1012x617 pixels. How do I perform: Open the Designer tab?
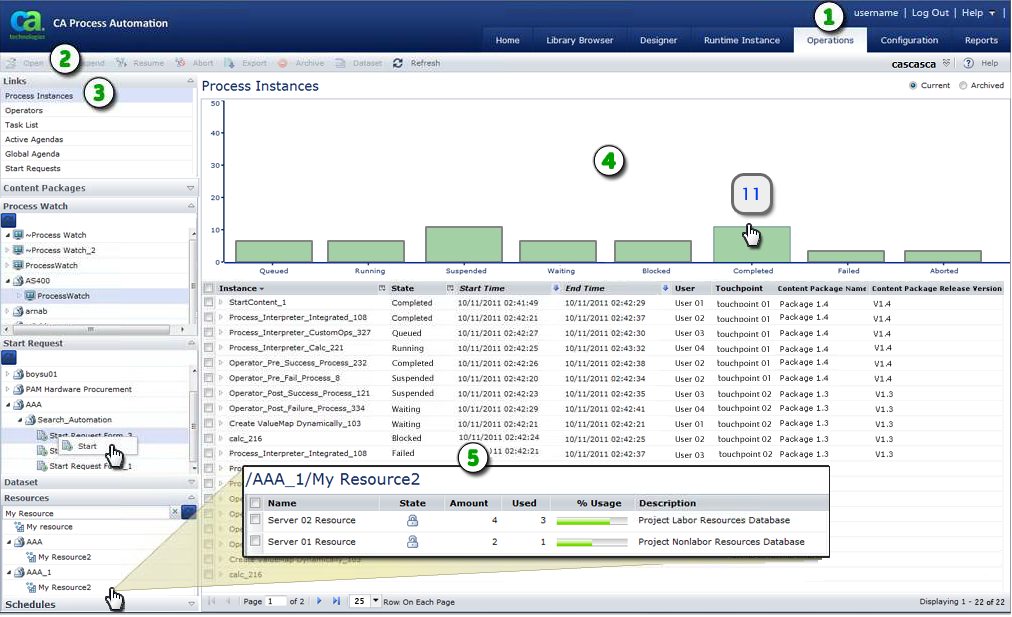click(x=658, y=40)
